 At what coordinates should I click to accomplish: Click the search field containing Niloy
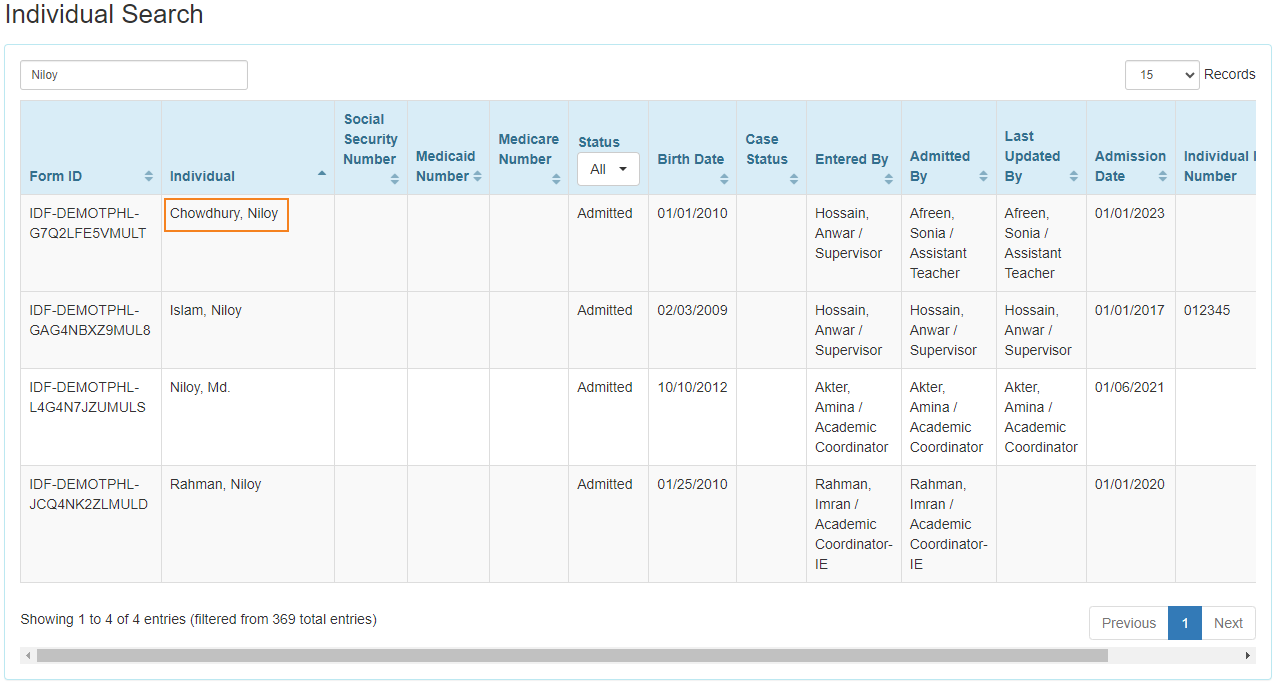tap(134, 75)
